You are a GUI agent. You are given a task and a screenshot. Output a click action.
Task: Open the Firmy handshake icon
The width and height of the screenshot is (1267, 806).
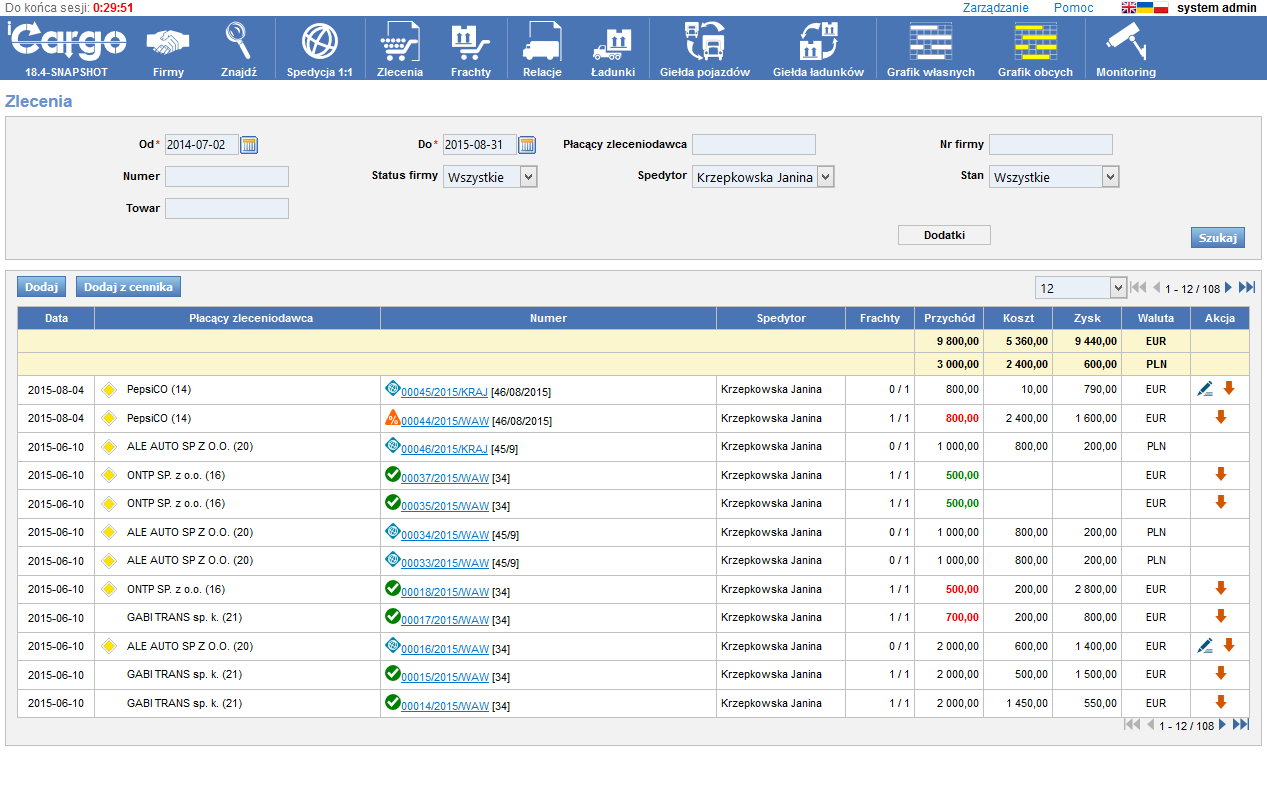pyautogui.click(x=168, y=44)
